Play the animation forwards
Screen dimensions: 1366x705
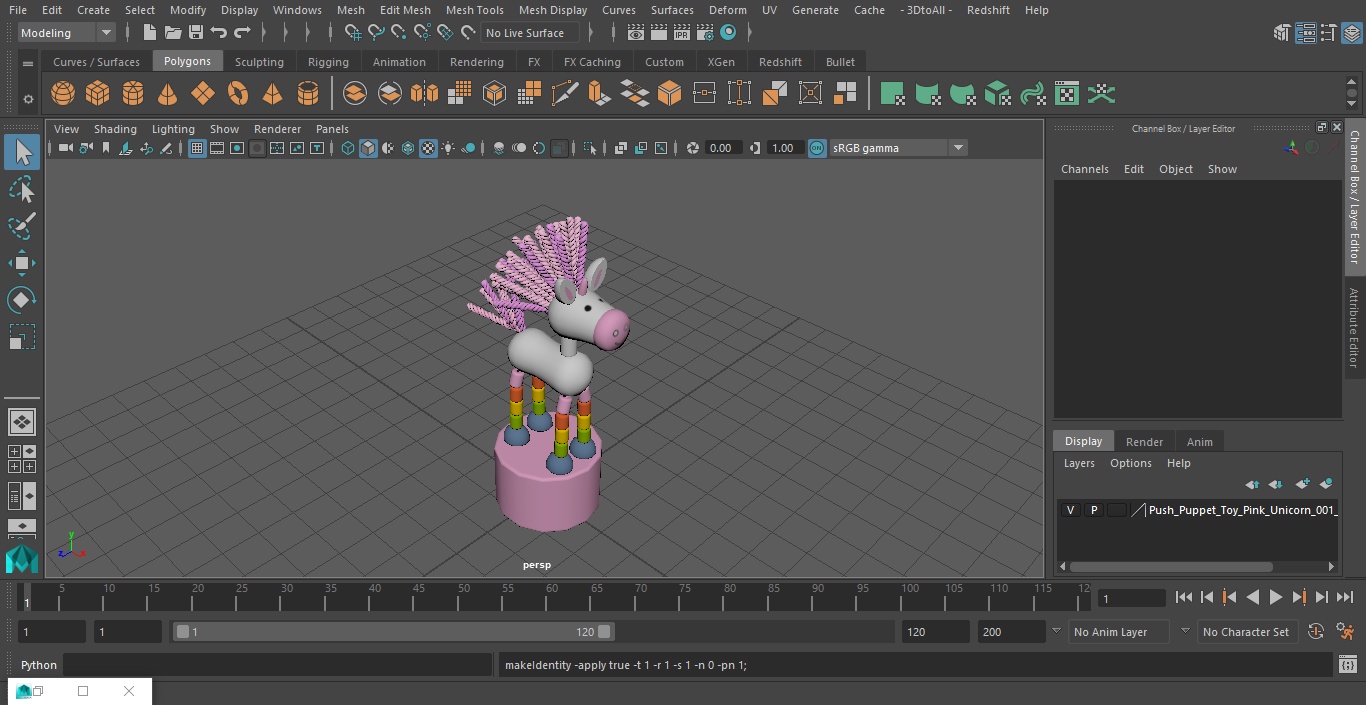pos(1276,597)
